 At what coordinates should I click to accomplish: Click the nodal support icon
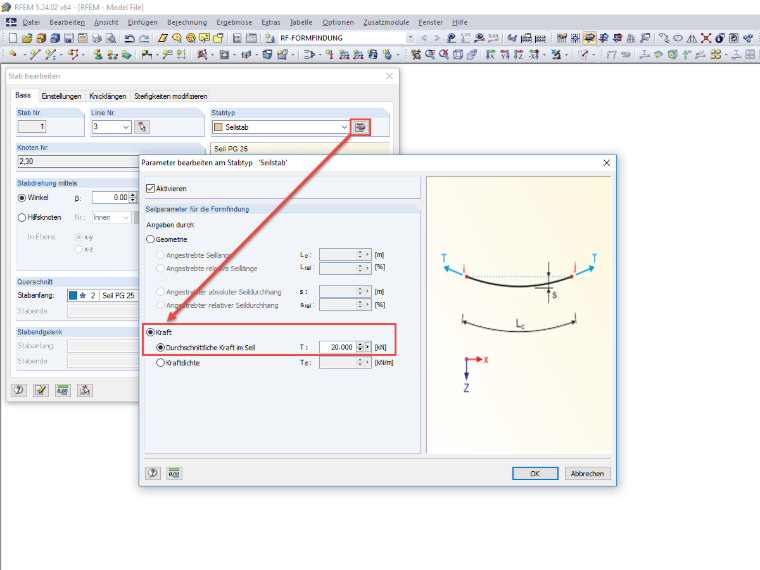(x=98, y=54)
